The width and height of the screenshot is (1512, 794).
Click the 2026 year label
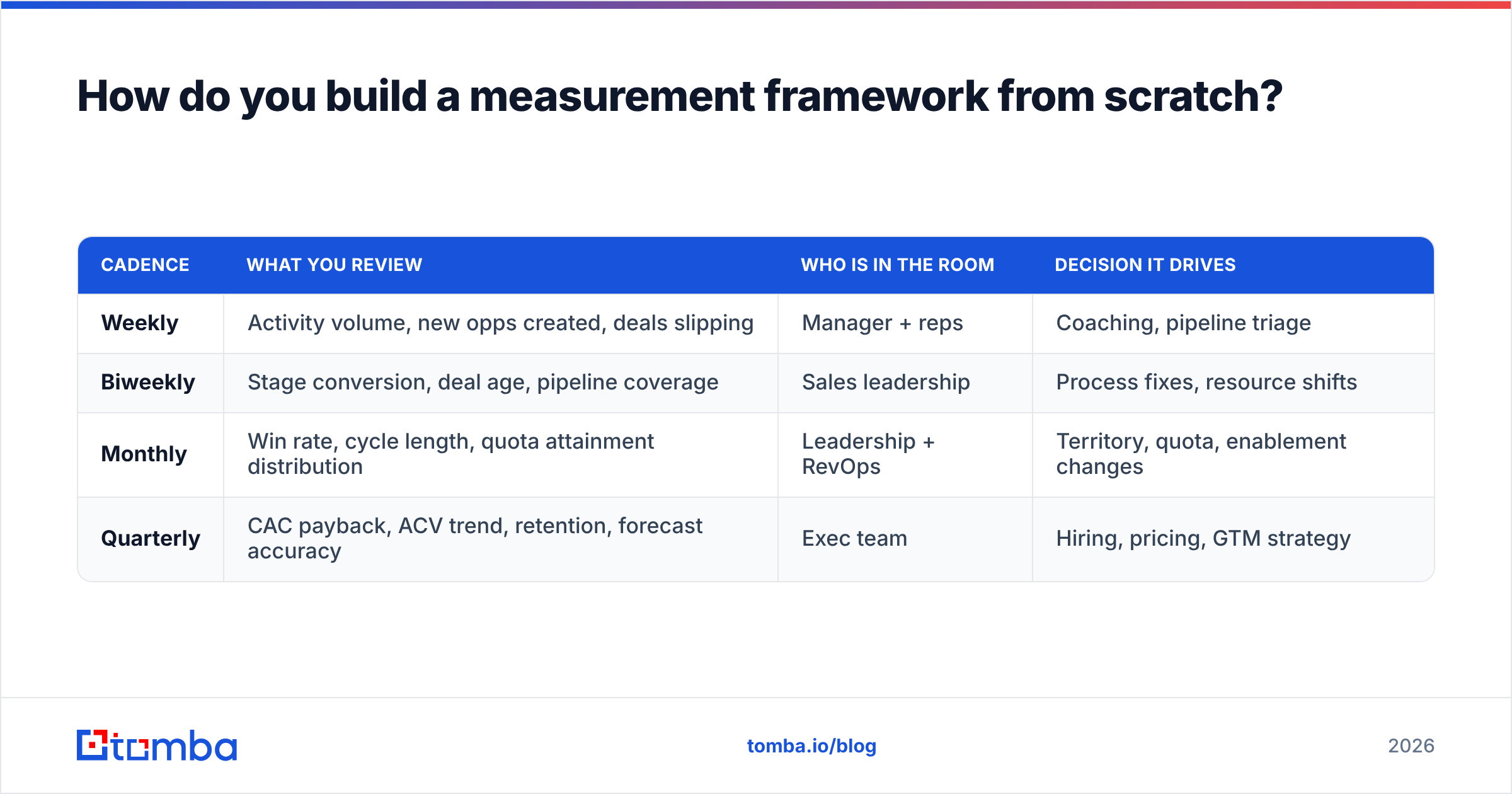pos(1411,746)
